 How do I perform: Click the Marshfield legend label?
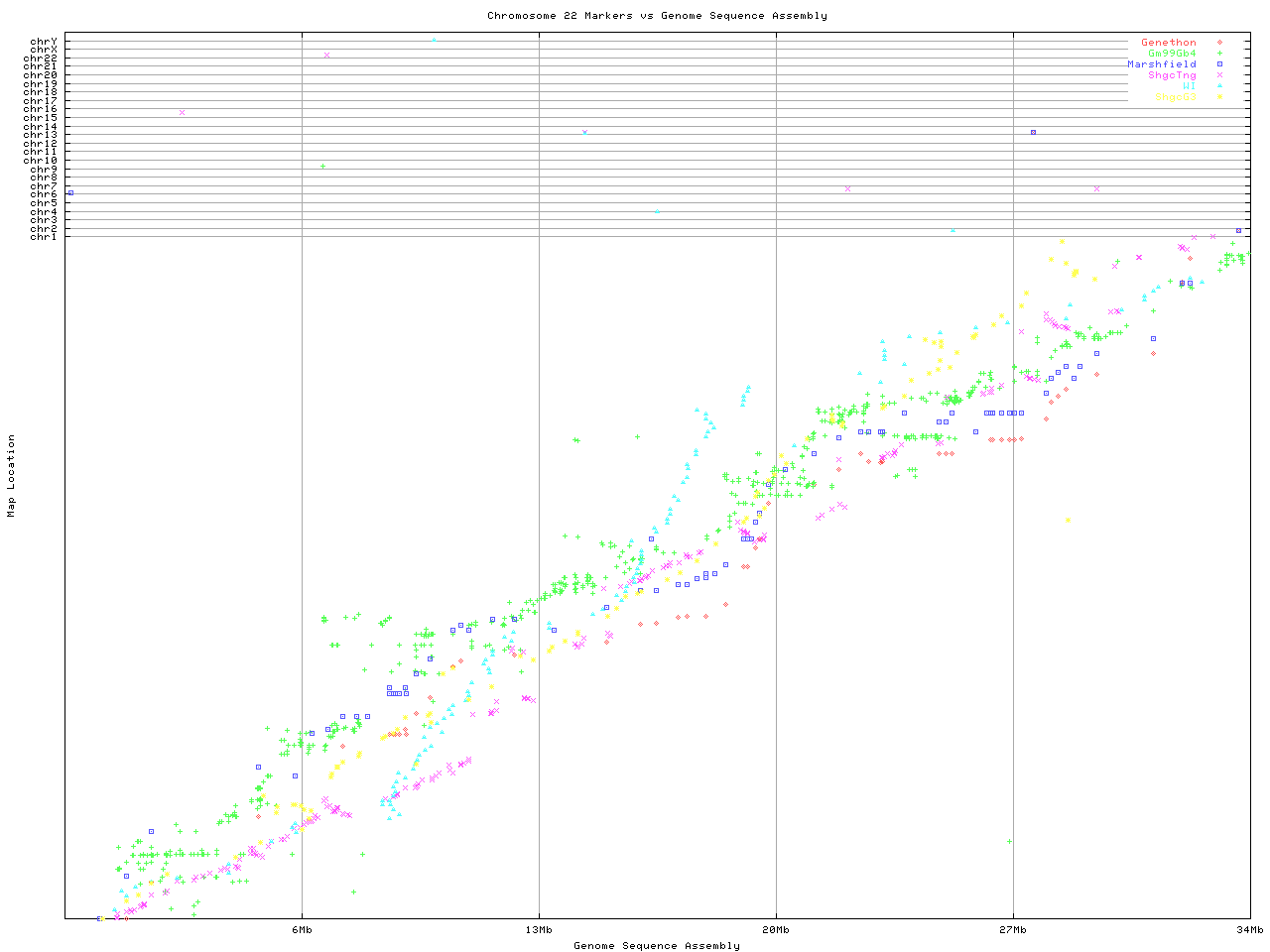click(x=1161, y=64)
